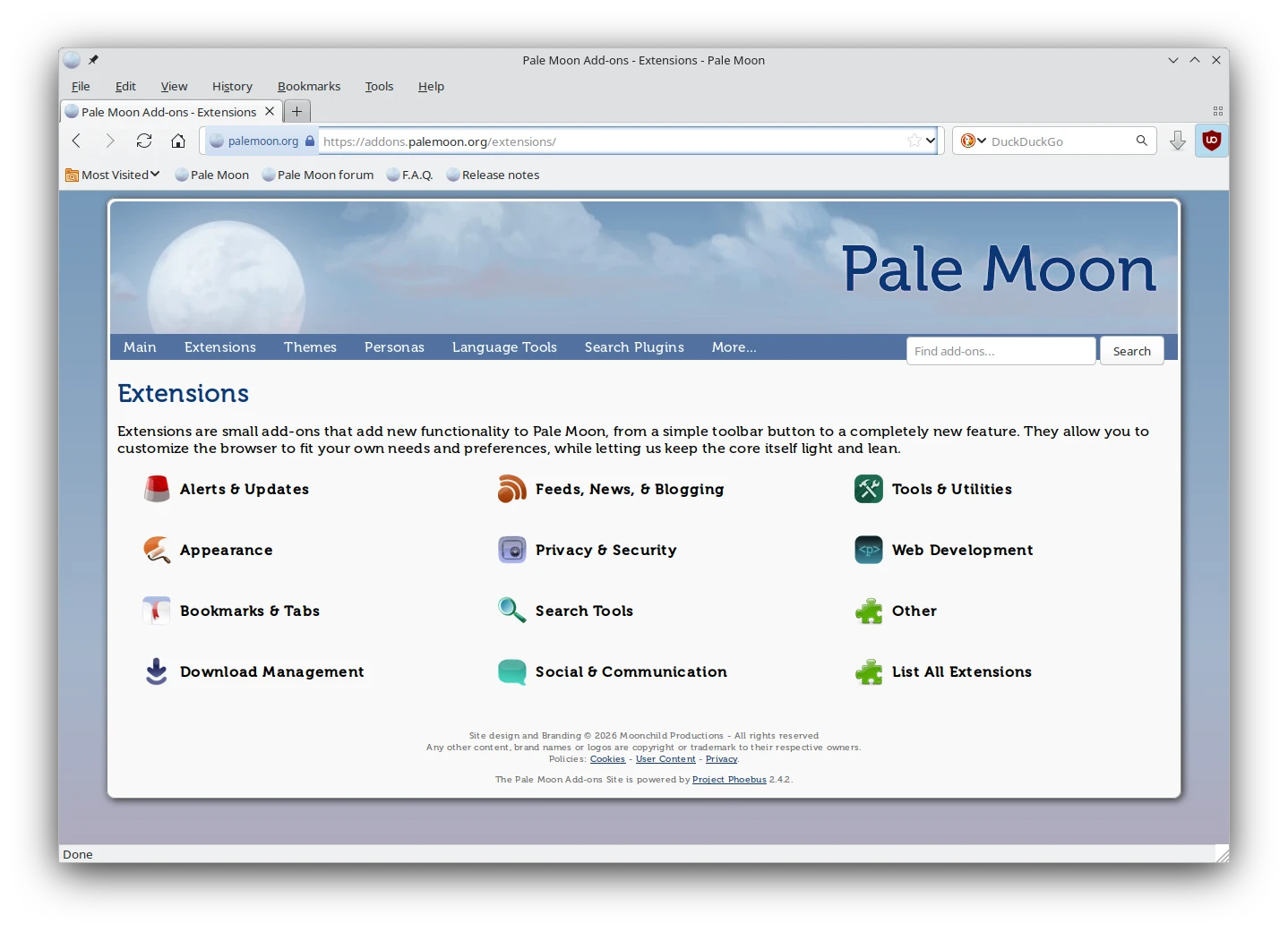
Task: Open the Privacy & Security category text link
Action: (x=606, y=550)
